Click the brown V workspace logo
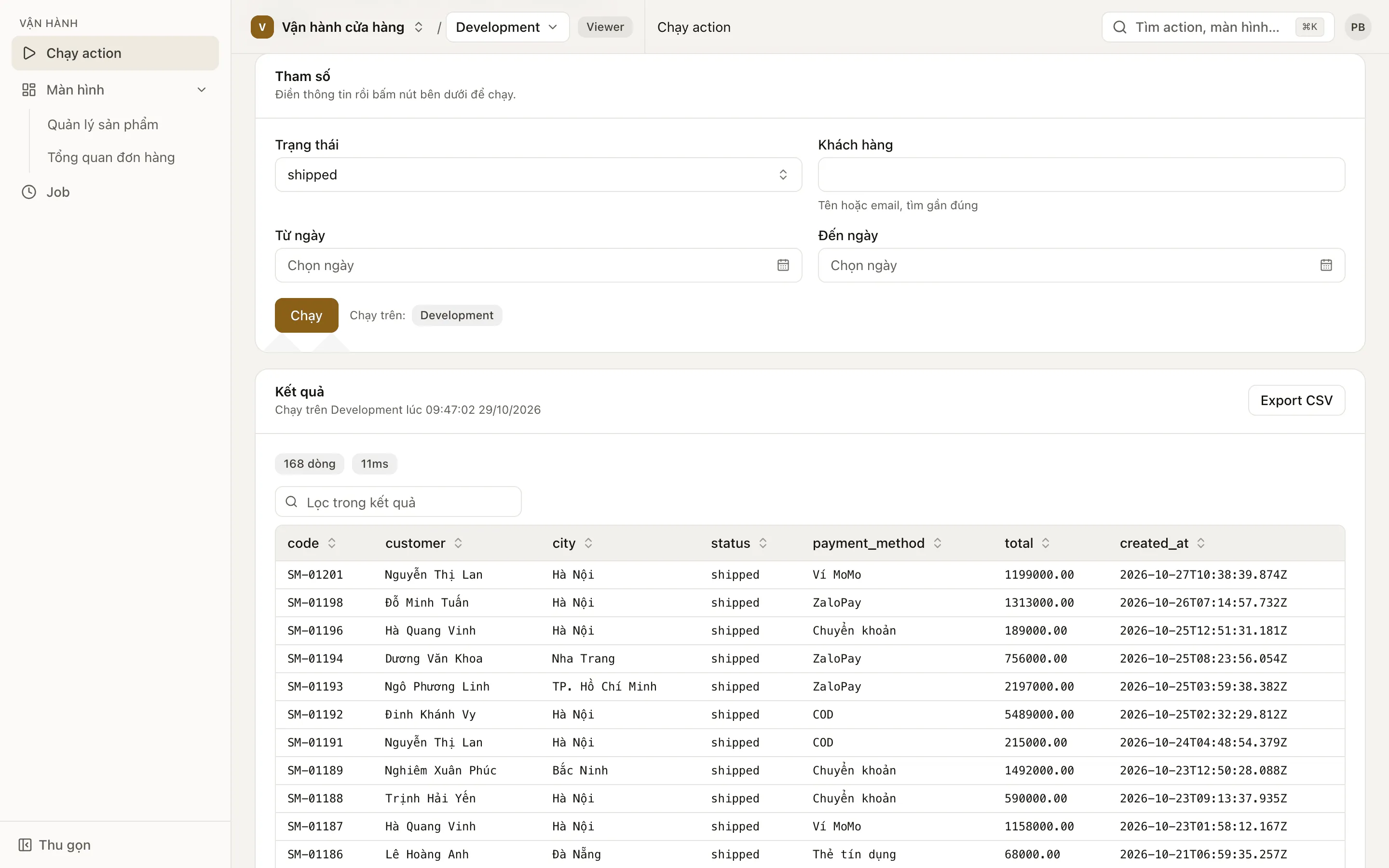Viewport: 1389px width, 868px height. 262,27
